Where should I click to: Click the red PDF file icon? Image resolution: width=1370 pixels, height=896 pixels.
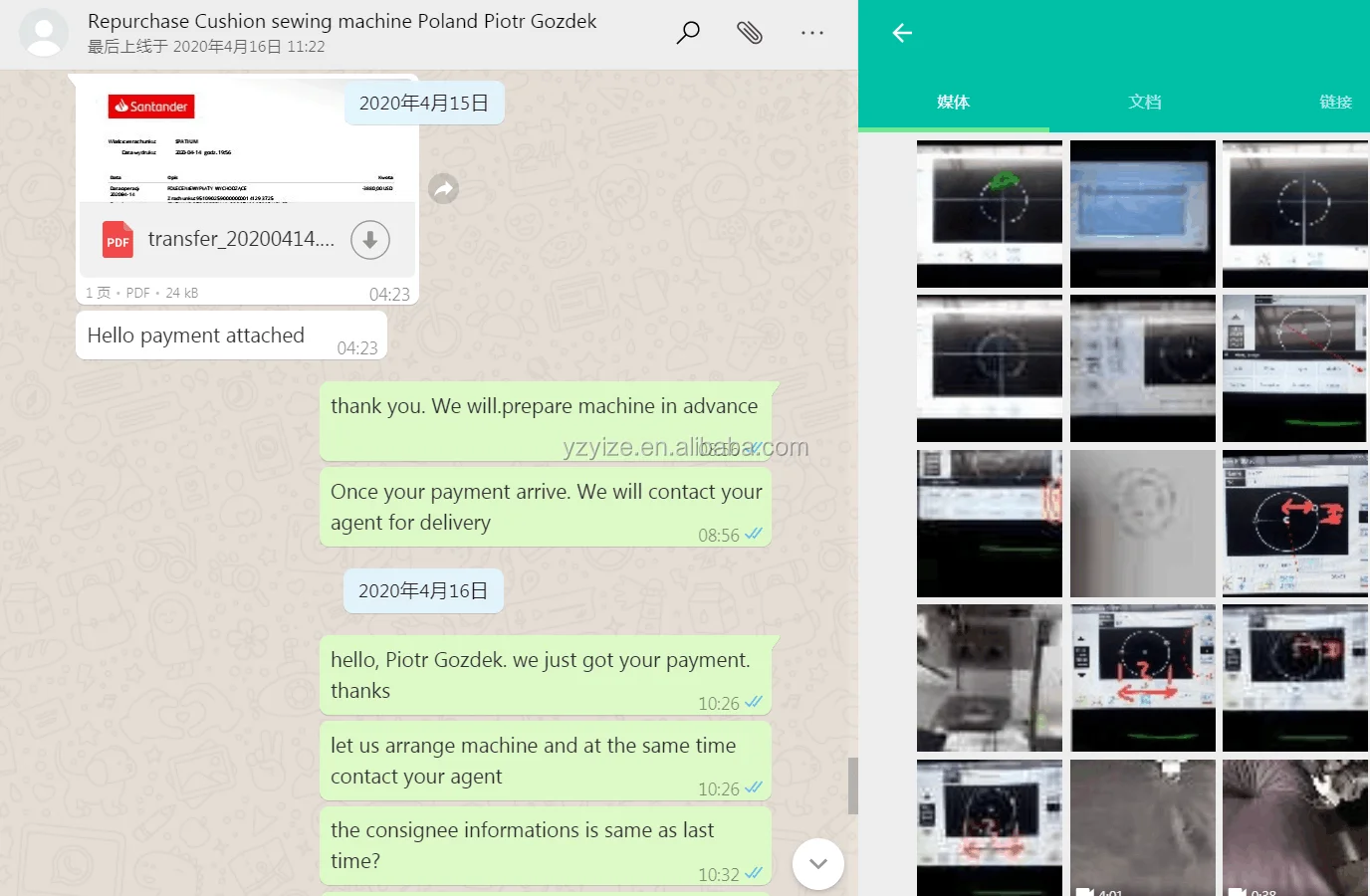(x=117, y=240)
